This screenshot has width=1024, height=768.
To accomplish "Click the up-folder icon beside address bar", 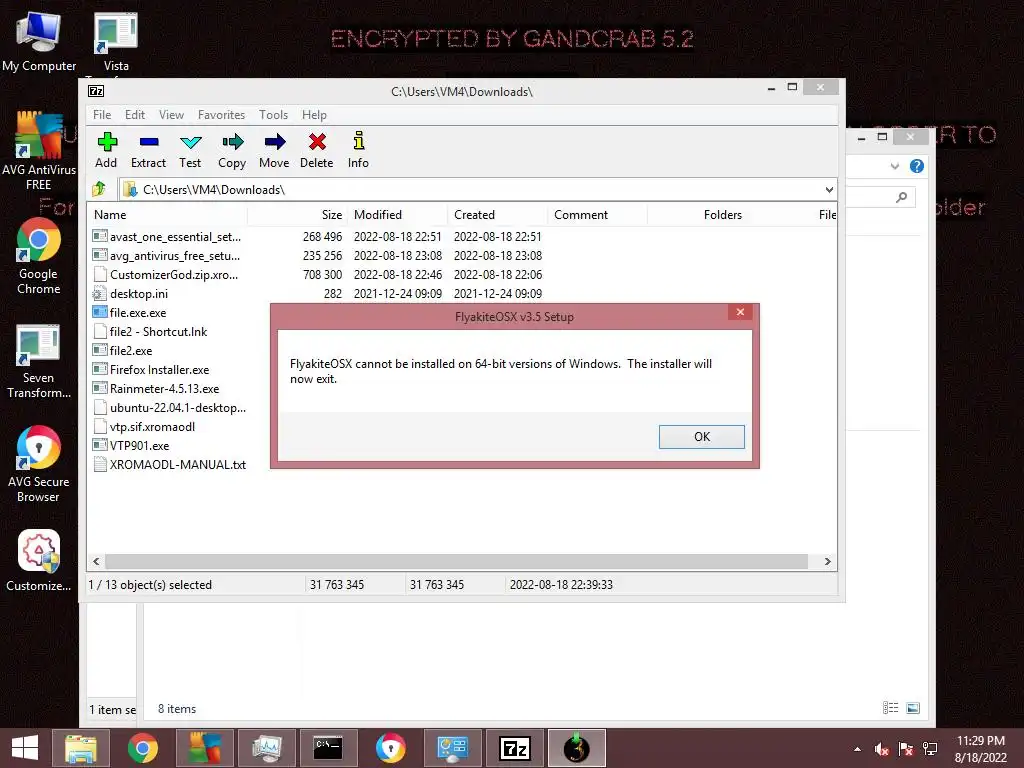I will tap(99, 189).
